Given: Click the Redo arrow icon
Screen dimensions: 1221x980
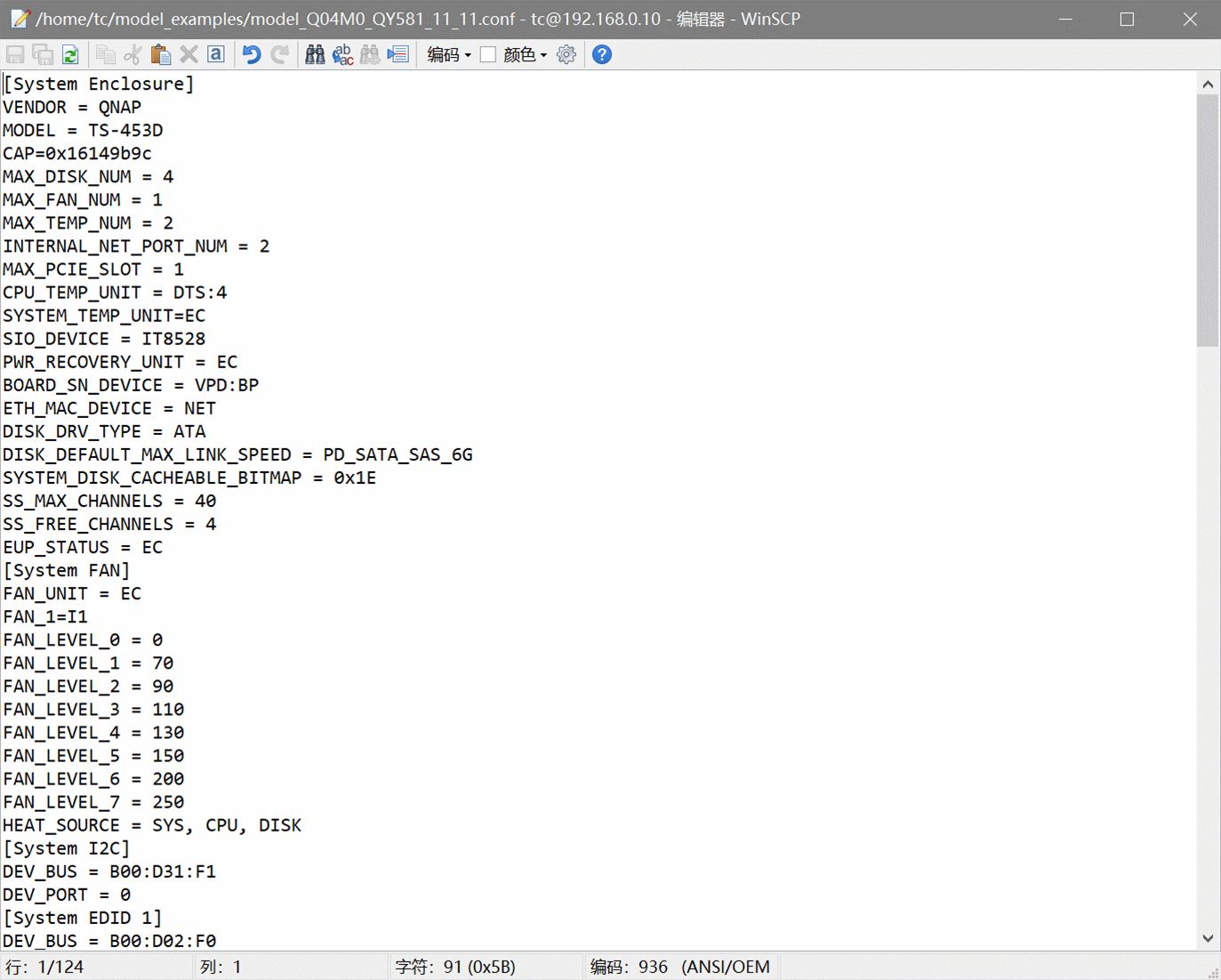Looking at the screenshot, I should click(x=279, y=54).
